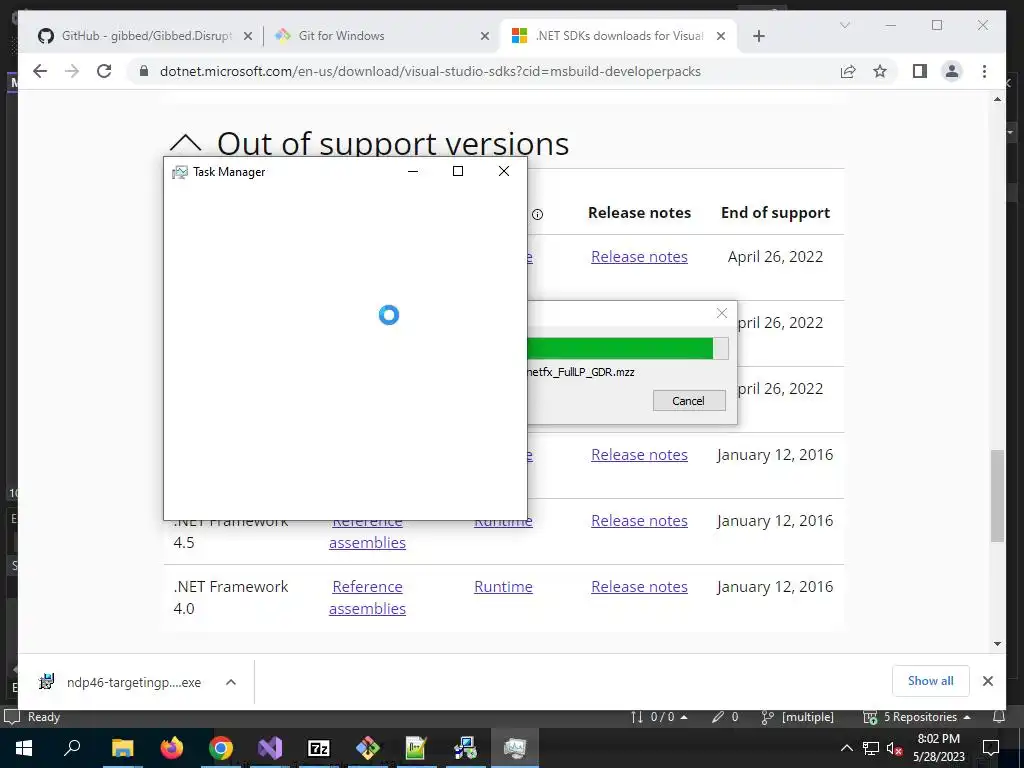Close the GitHub gibbed tab

248,36
